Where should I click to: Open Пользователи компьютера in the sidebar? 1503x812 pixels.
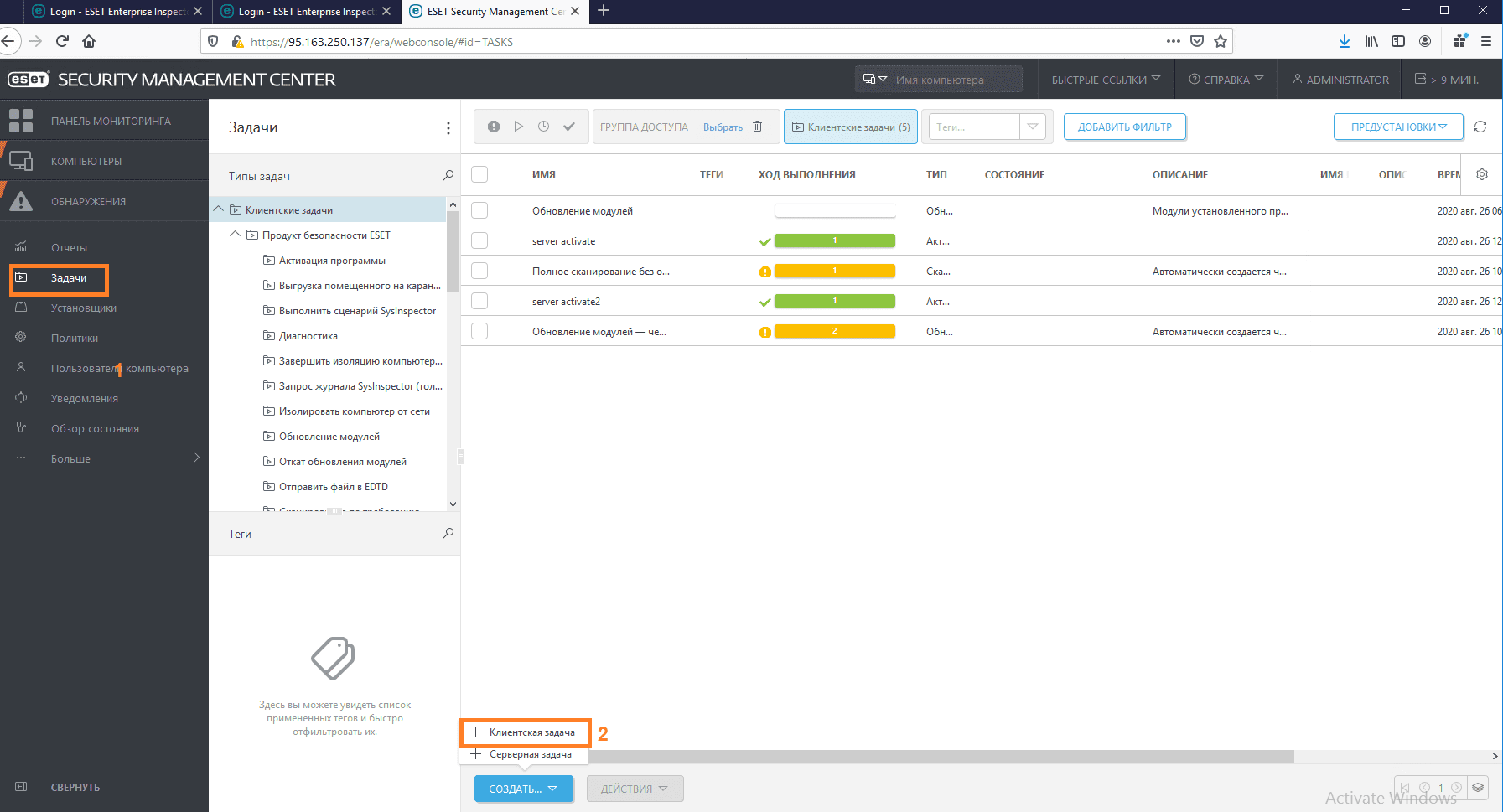tap(120, 368)
